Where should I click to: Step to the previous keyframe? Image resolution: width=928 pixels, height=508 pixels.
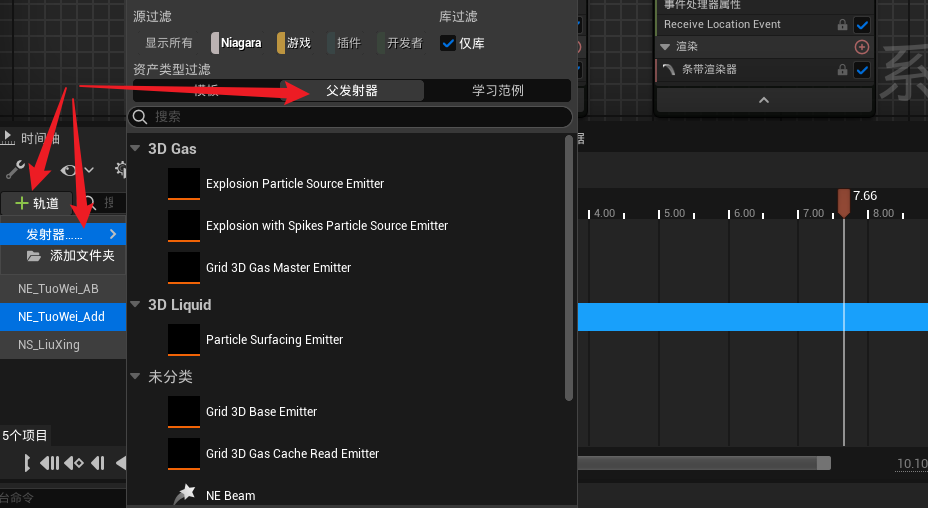tap(74, 463)
